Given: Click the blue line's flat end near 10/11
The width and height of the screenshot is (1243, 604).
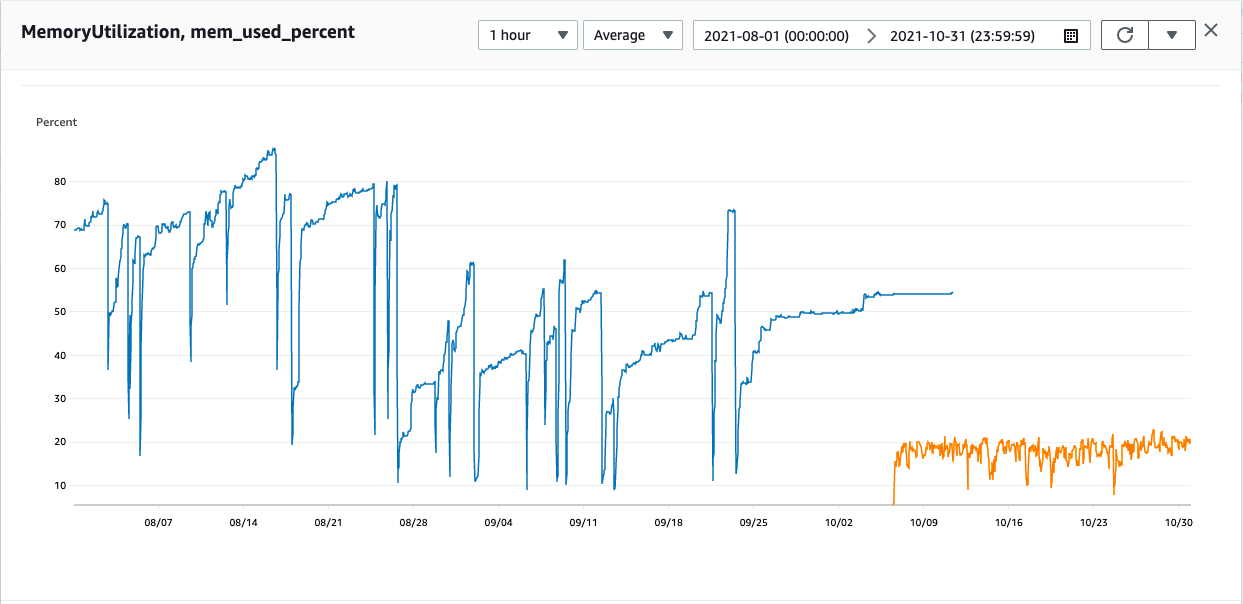Looking at the screenshot, I should tap(951, 293).
